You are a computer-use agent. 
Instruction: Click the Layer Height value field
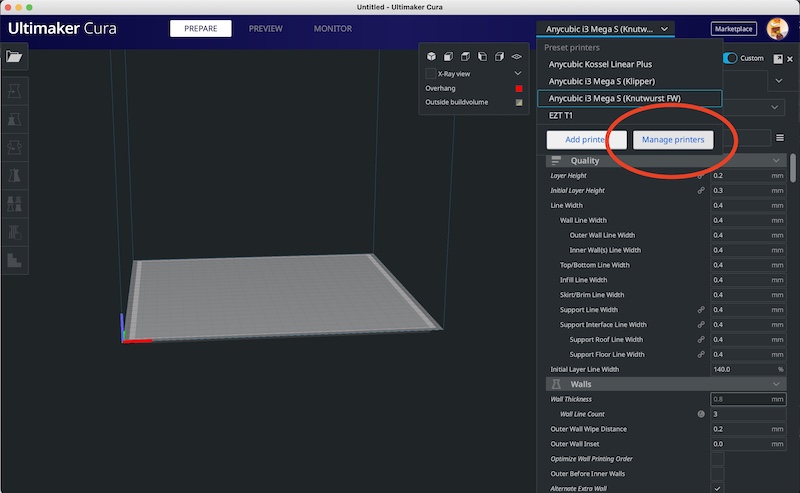point(748,176)
